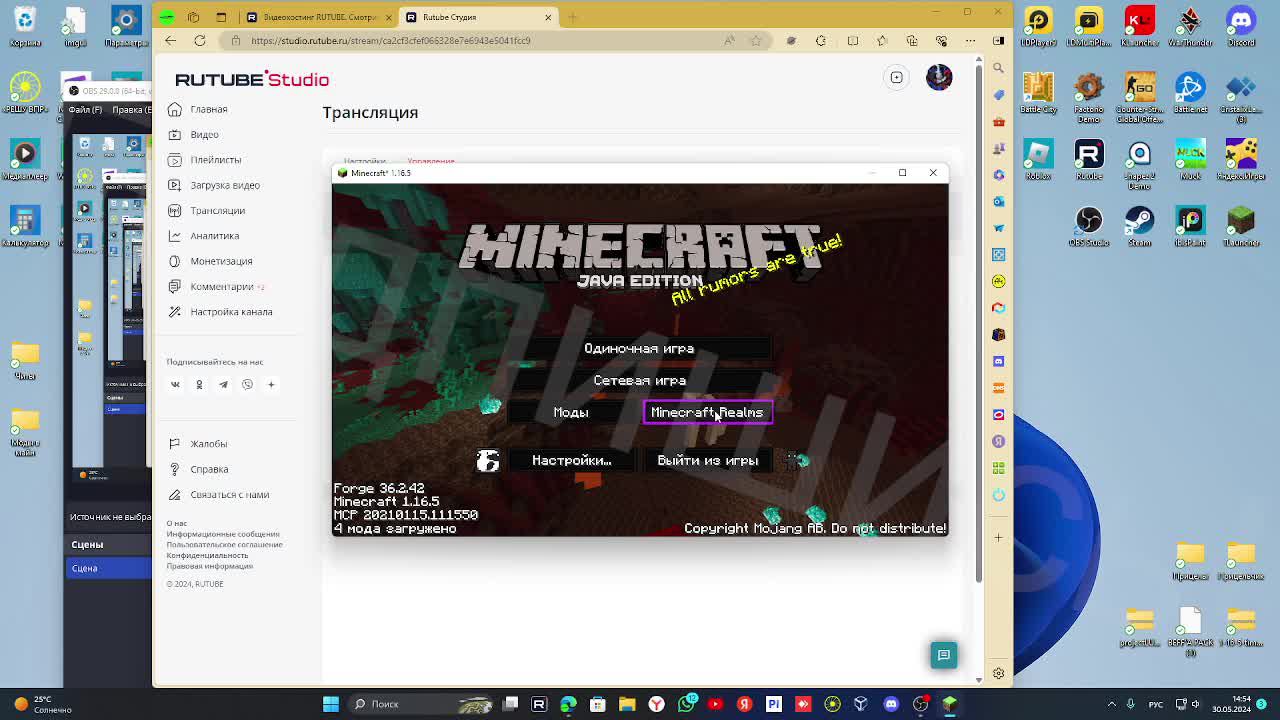Open the О нас footer link

coord(177,523)
